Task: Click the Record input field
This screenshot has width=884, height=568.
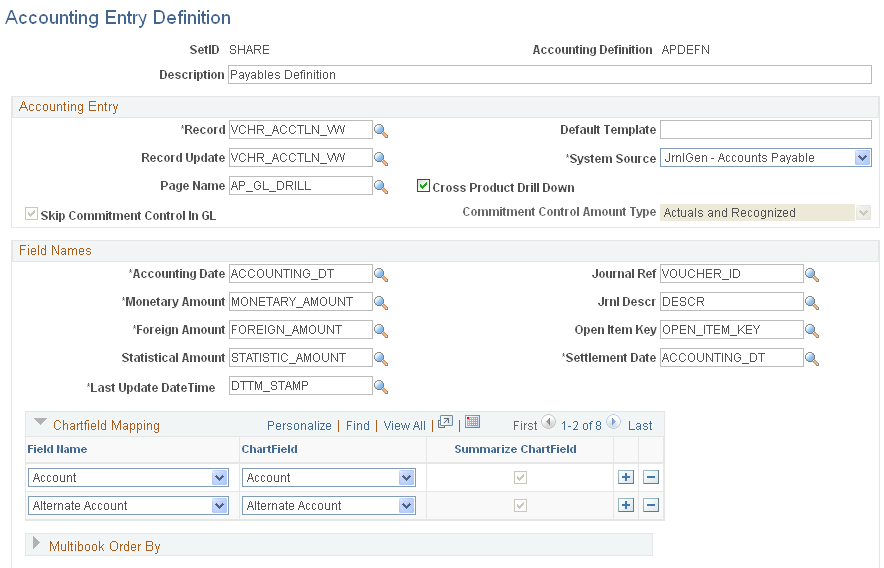Action: (300, 130)
